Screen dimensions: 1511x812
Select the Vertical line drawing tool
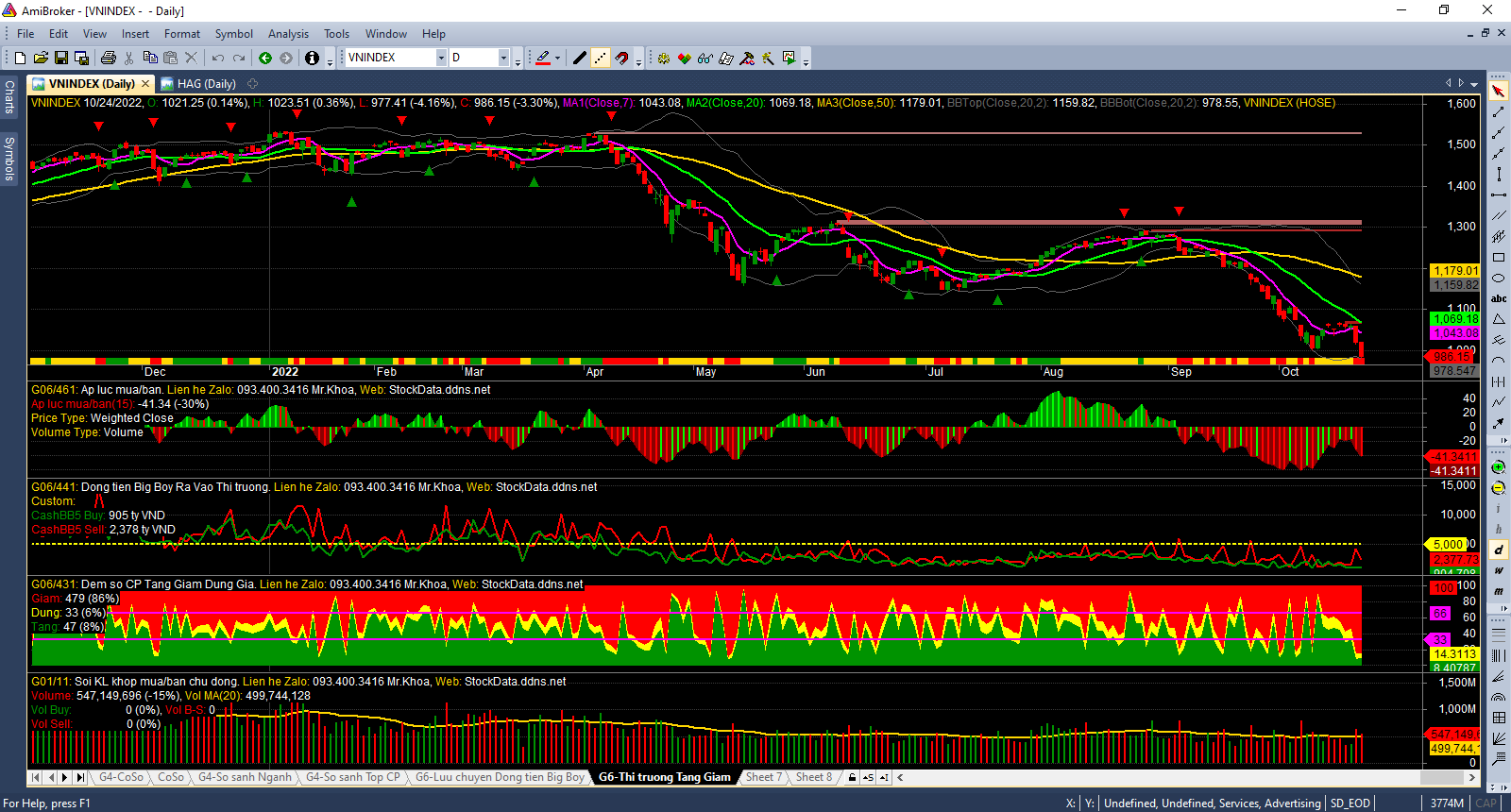[1499, 174]
